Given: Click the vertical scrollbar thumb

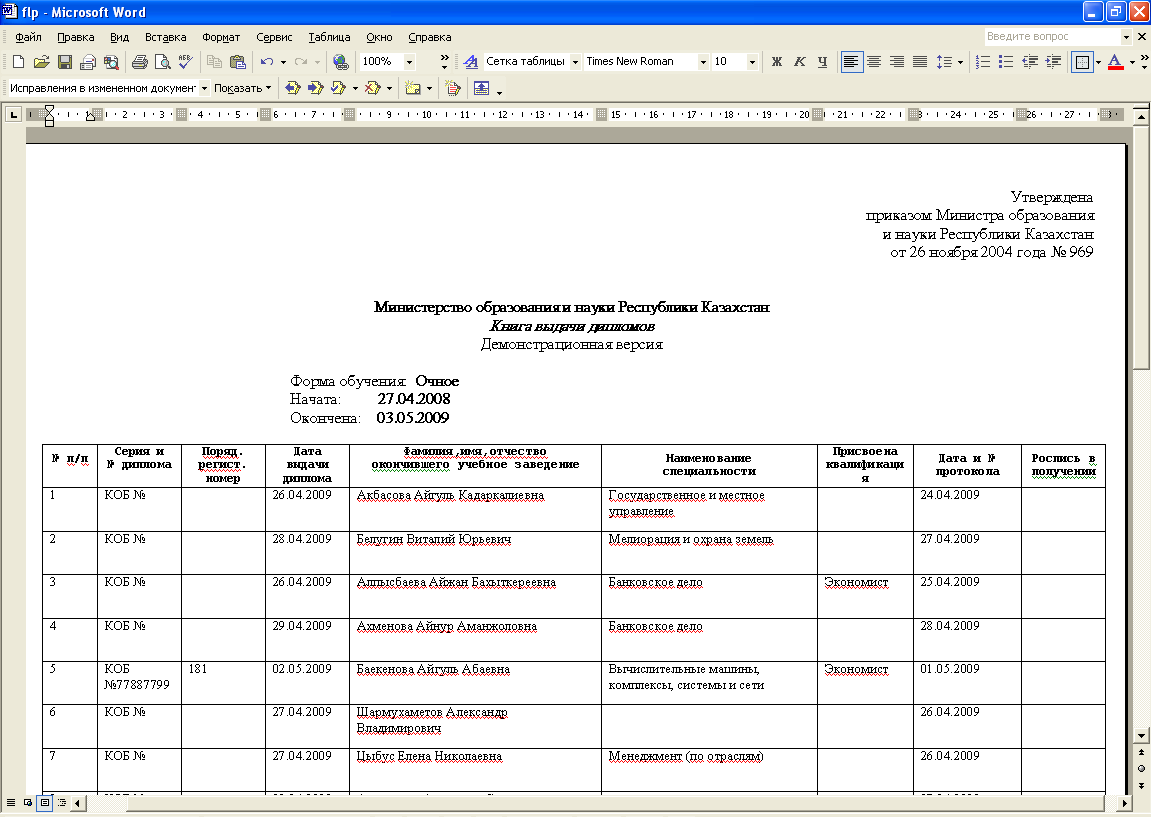Looking at the screenshot, I should 1141,247.
